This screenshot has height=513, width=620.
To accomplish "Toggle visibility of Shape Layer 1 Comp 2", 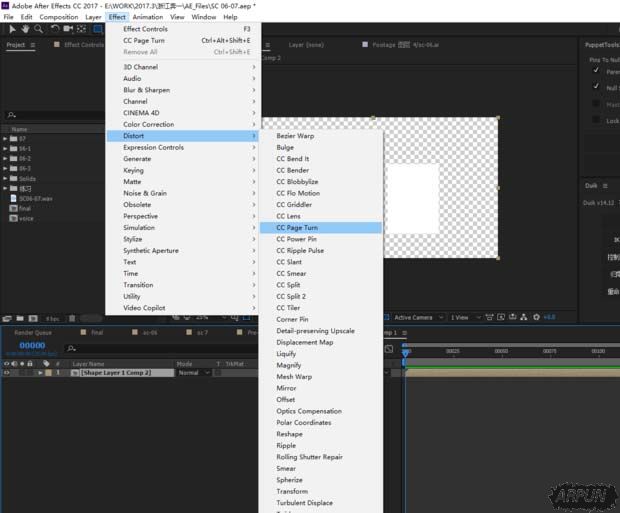I will coord(7,372).
